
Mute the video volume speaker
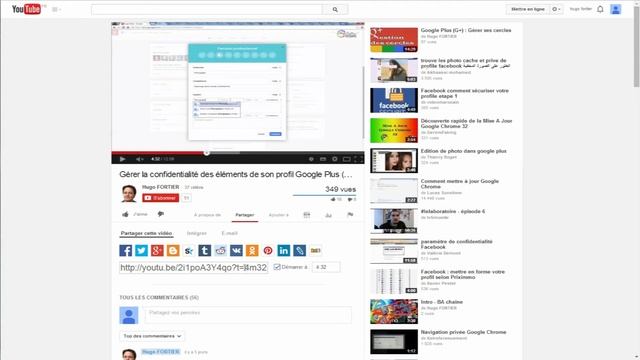coord(139,159)
